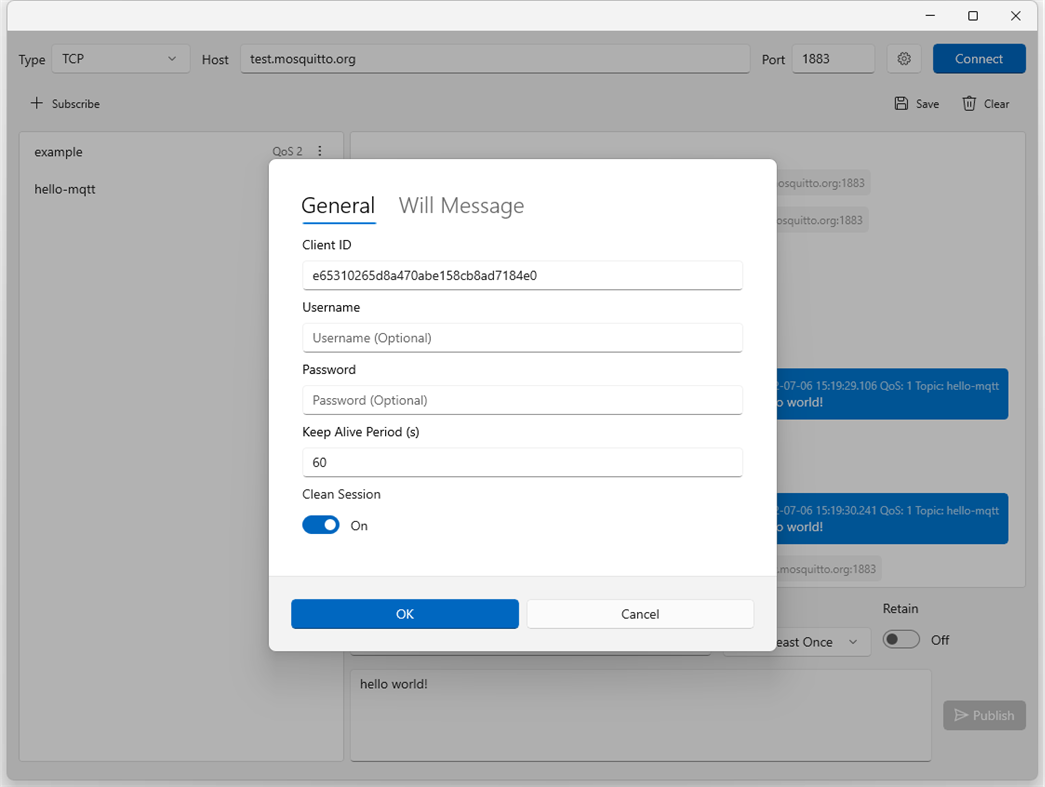Select the General tab

(x=338, y=206)
